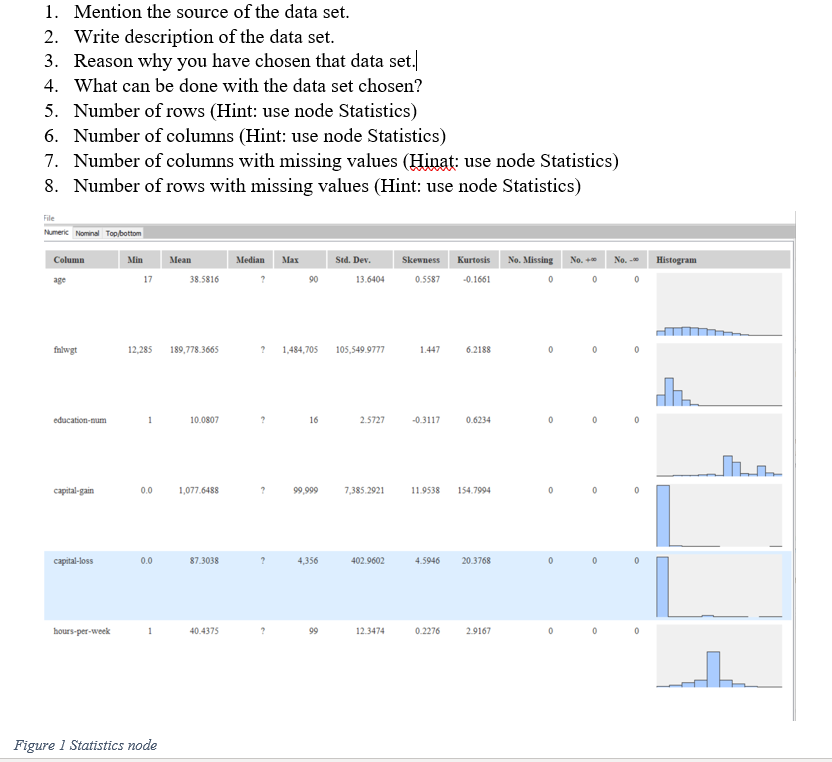Select the age statistics row
This screenshot has height=762, width=832.
click(200, 280)
